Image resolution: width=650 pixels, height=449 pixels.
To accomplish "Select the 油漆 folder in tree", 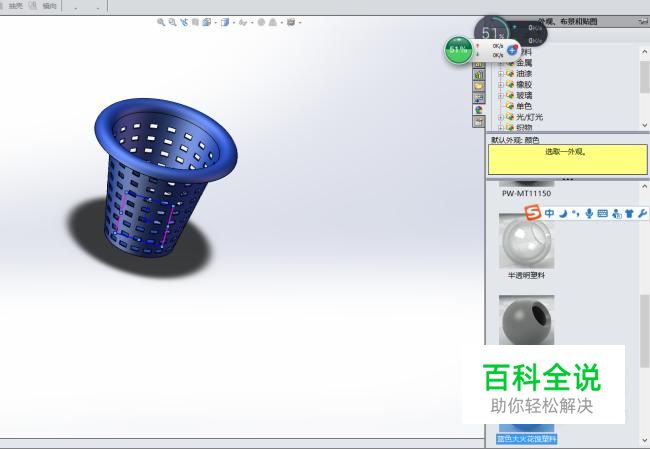I will tap(524, 73).
